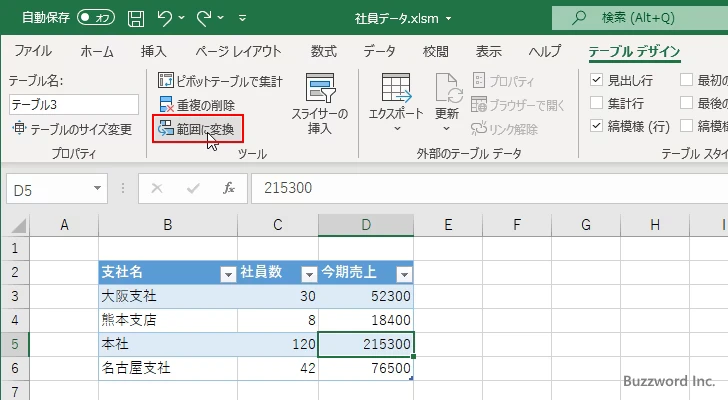Viewport: 728px width, 400px height.
Task: Select the テーブル デザイン tab
Action: (634, 52)
